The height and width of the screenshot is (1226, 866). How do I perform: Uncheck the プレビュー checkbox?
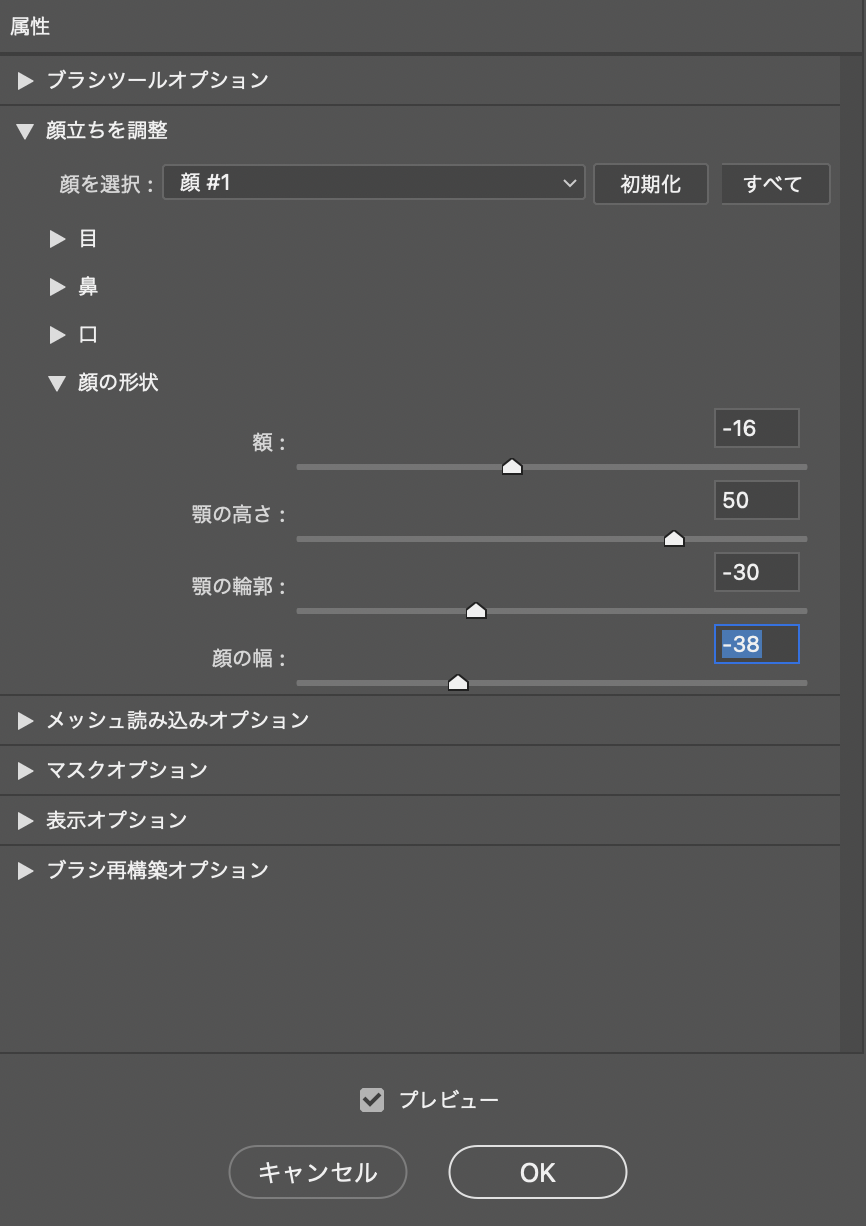pos(372,1100)
